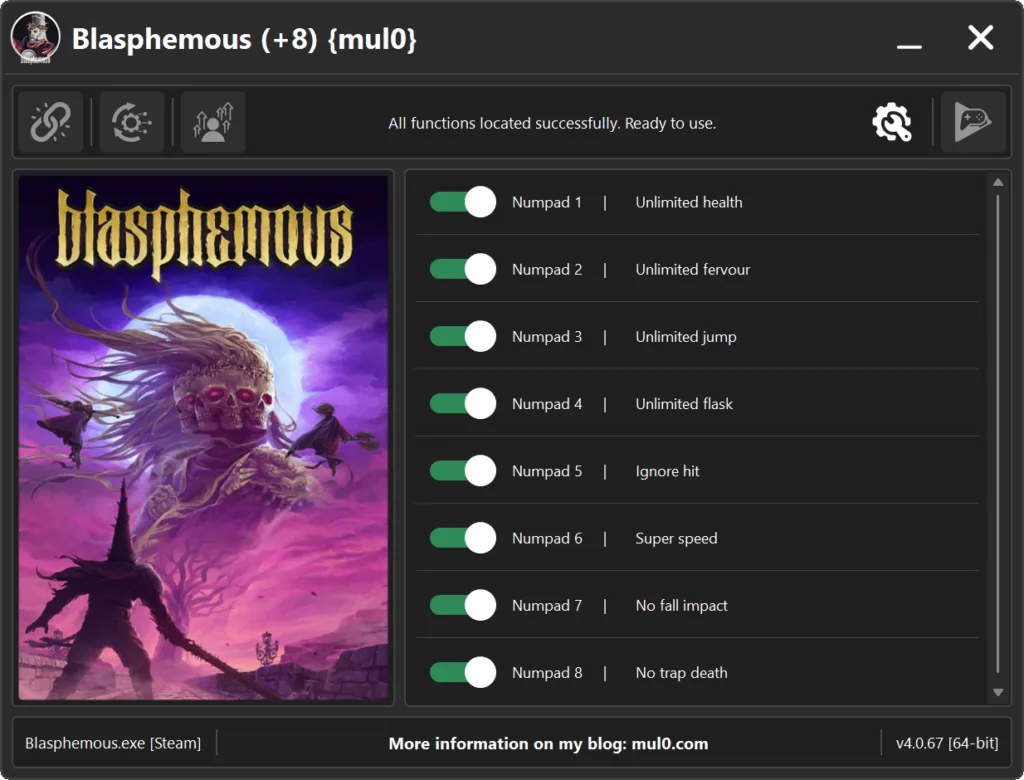The image size is (1024, 780).
Task: Toggle off Unlimited health switch
Action: (462, 202)
